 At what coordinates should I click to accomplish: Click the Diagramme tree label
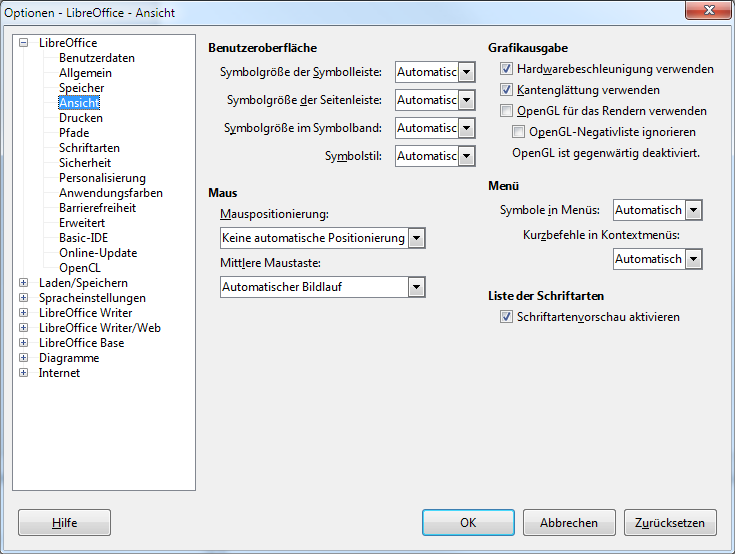click(x=69, y=358)
